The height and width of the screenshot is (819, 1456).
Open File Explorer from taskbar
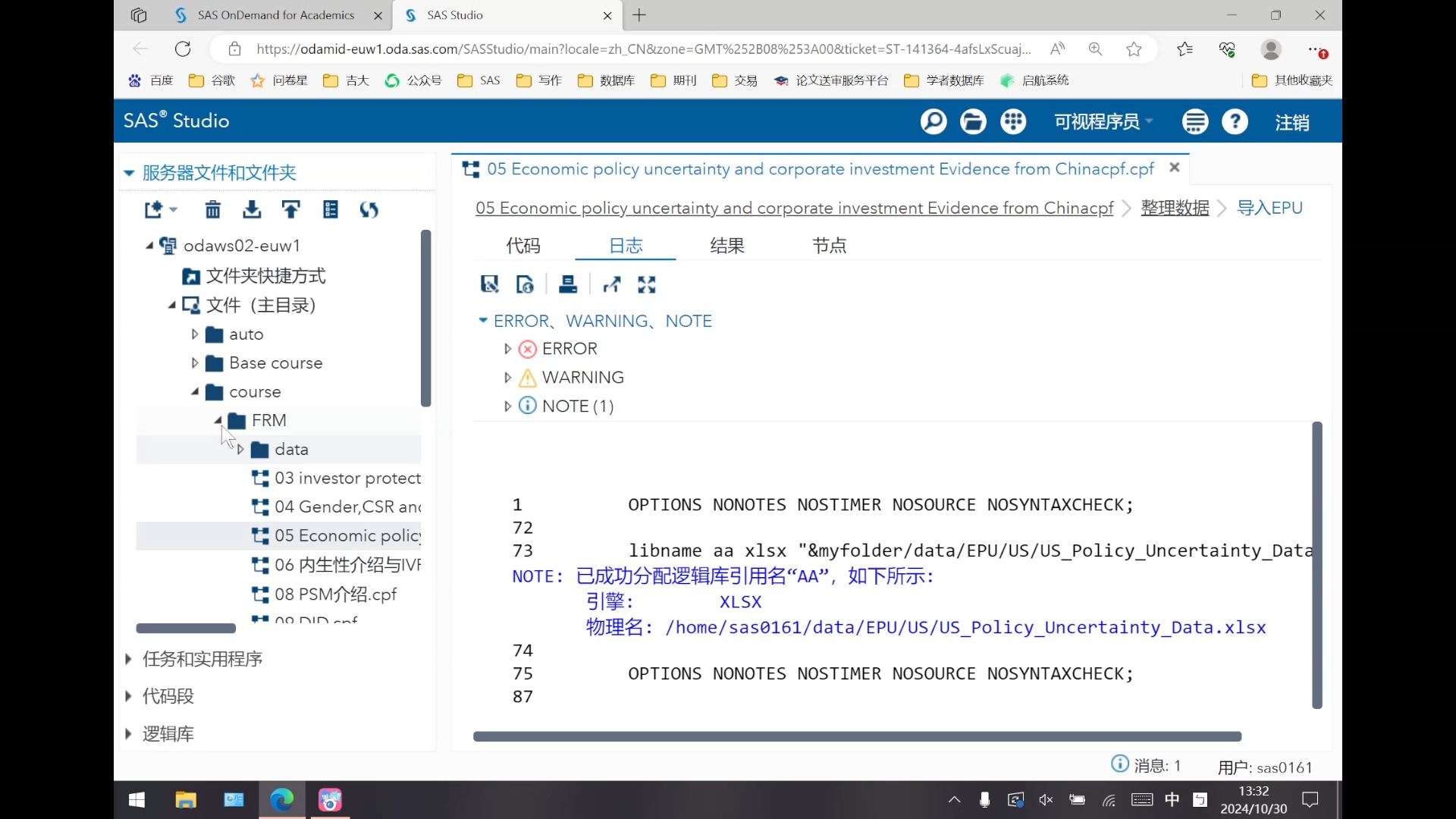pyautogui.click(x=186, y=799)
